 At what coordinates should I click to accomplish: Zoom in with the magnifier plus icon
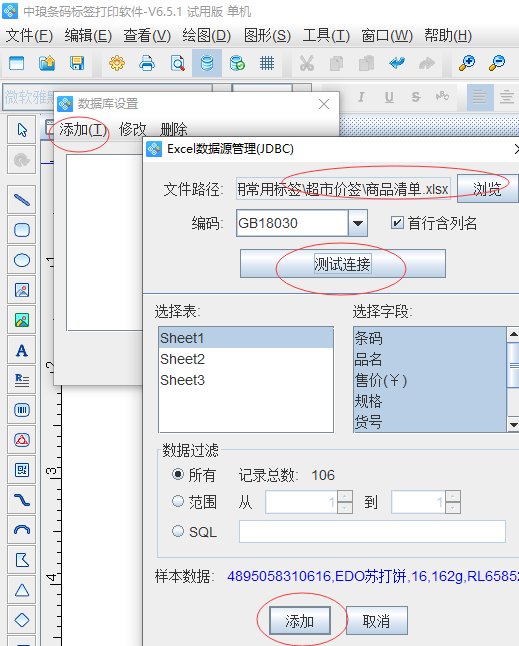[467, 63]
